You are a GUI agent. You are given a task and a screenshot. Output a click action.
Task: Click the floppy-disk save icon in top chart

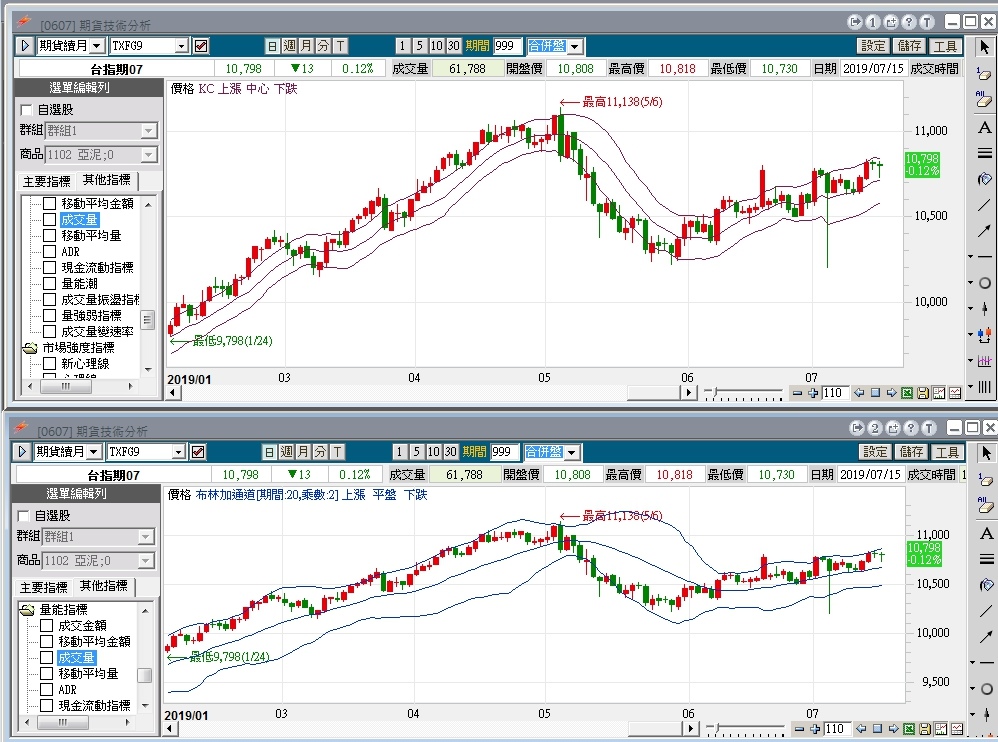923,393
